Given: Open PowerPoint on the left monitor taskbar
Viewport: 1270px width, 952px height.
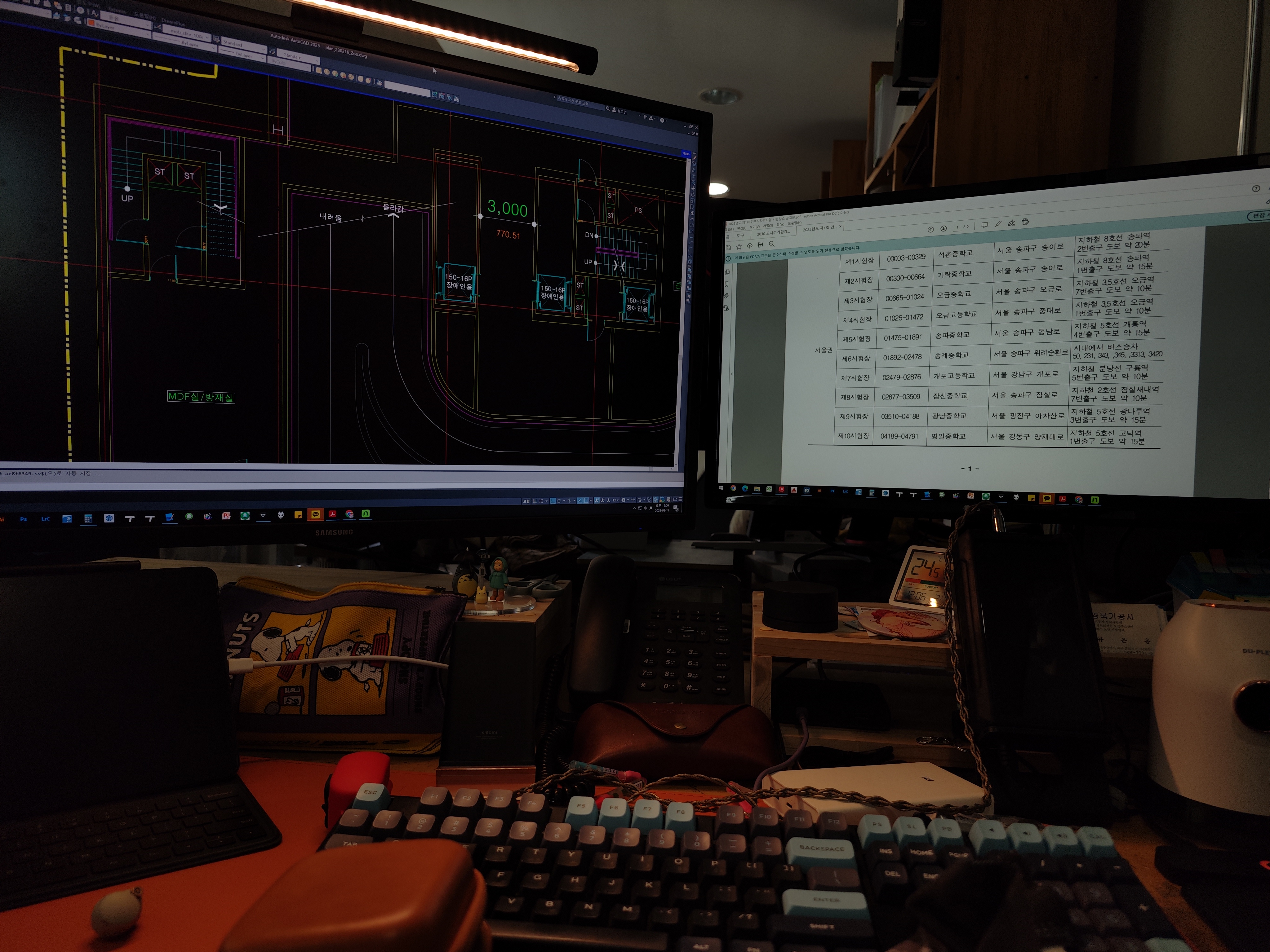Looking at the screenshot, I should coord(226,516).
